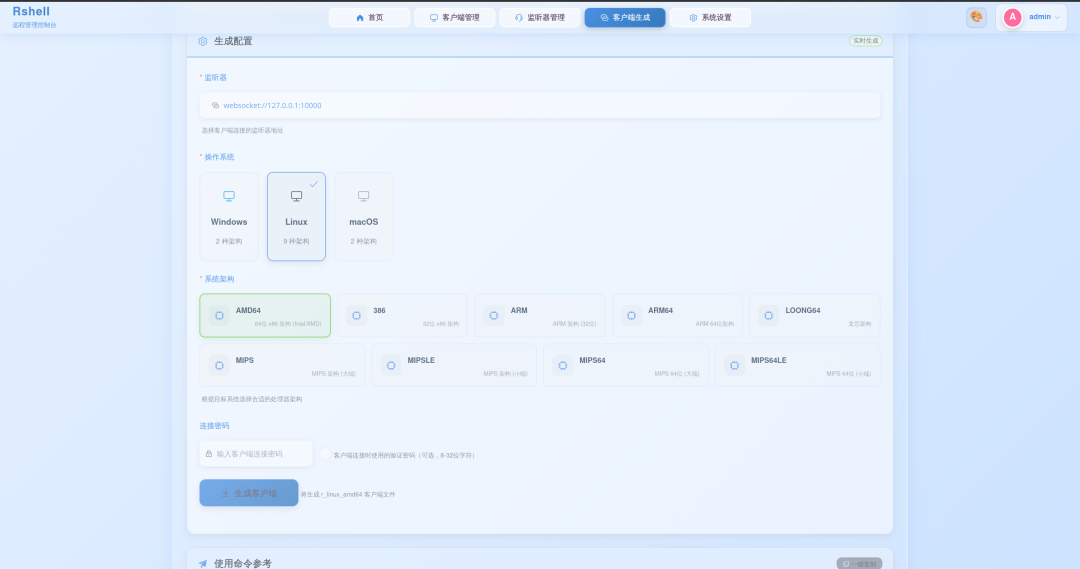Click the admin avatar circle
Screen dimensions: 1080x569
1012,17
